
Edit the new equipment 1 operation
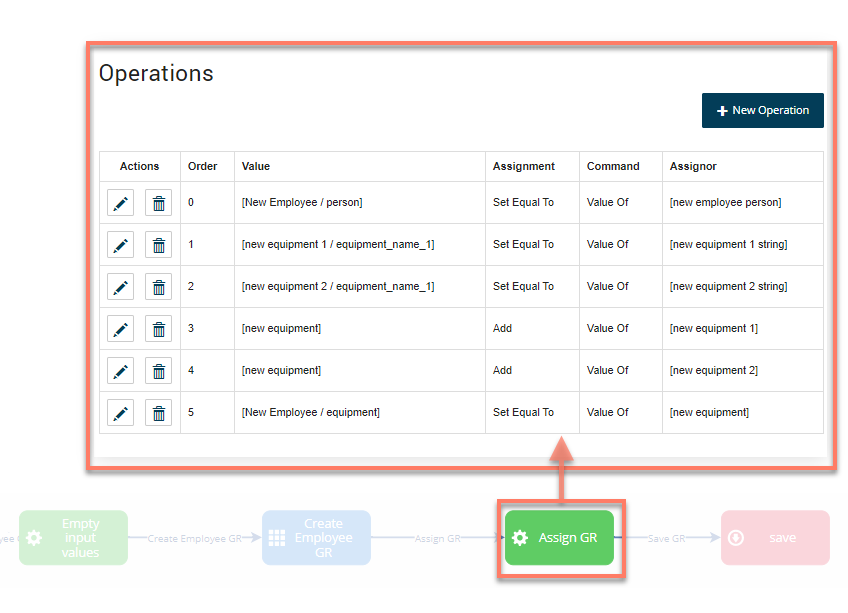[x=120, y=244]
